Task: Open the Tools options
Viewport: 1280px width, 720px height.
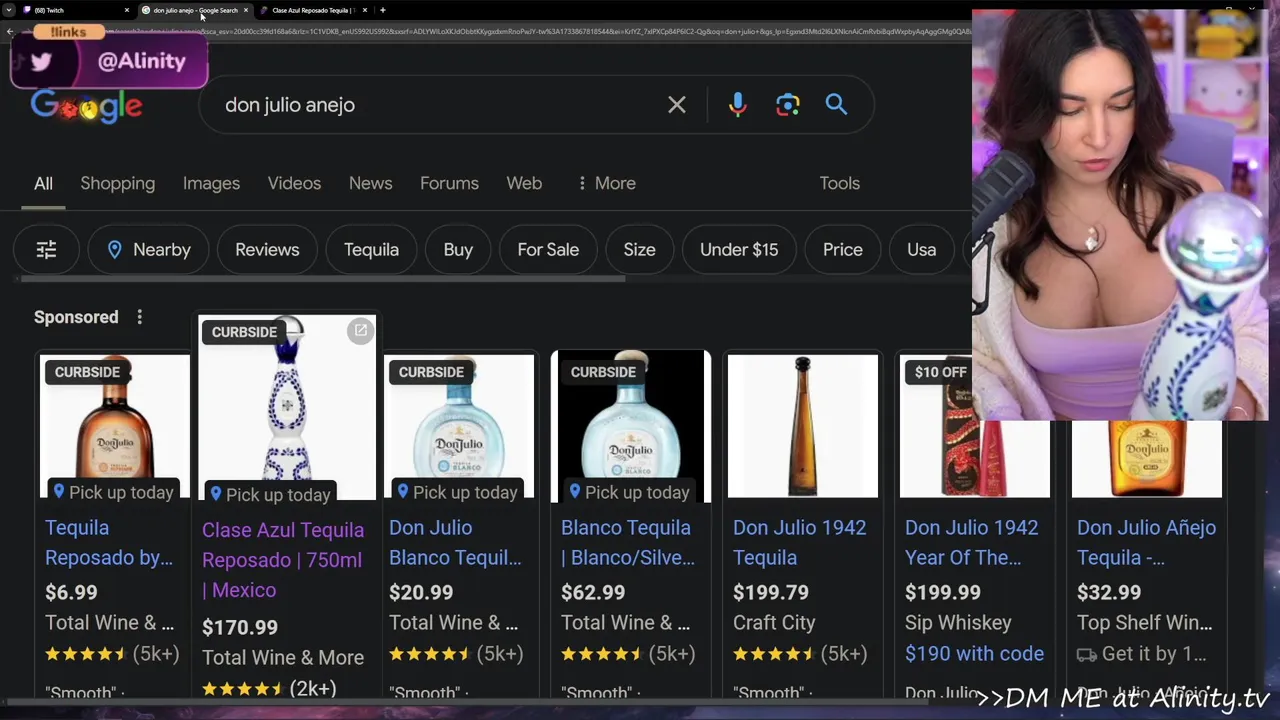Action: coord(840,183)
